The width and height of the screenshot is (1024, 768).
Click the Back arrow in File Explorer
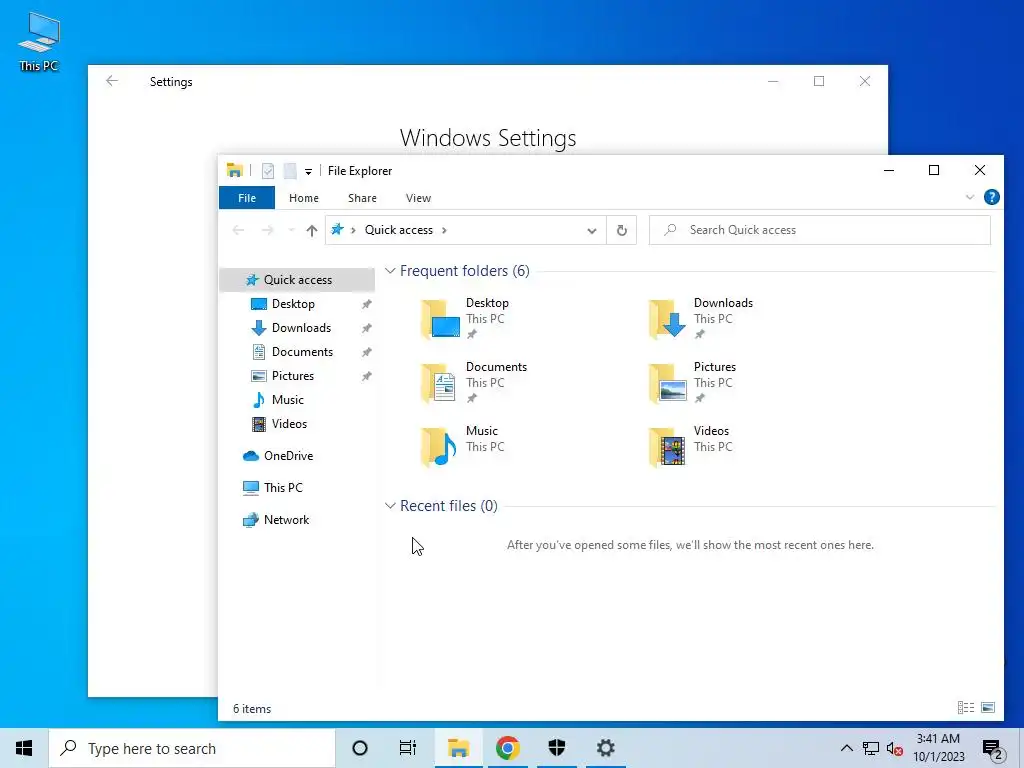[238, 230]
